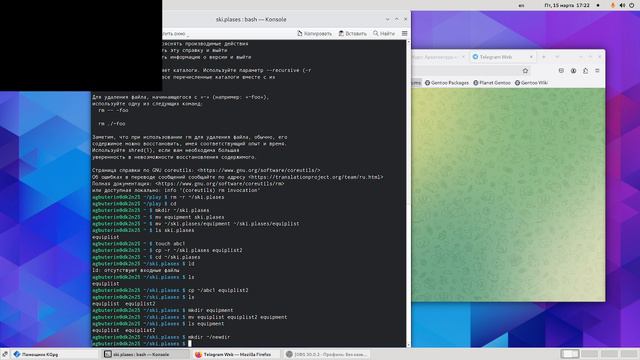Switch to the second virtual desktop pager
Image resolution: width=640 pixels, height=360 pixels.
589,354
